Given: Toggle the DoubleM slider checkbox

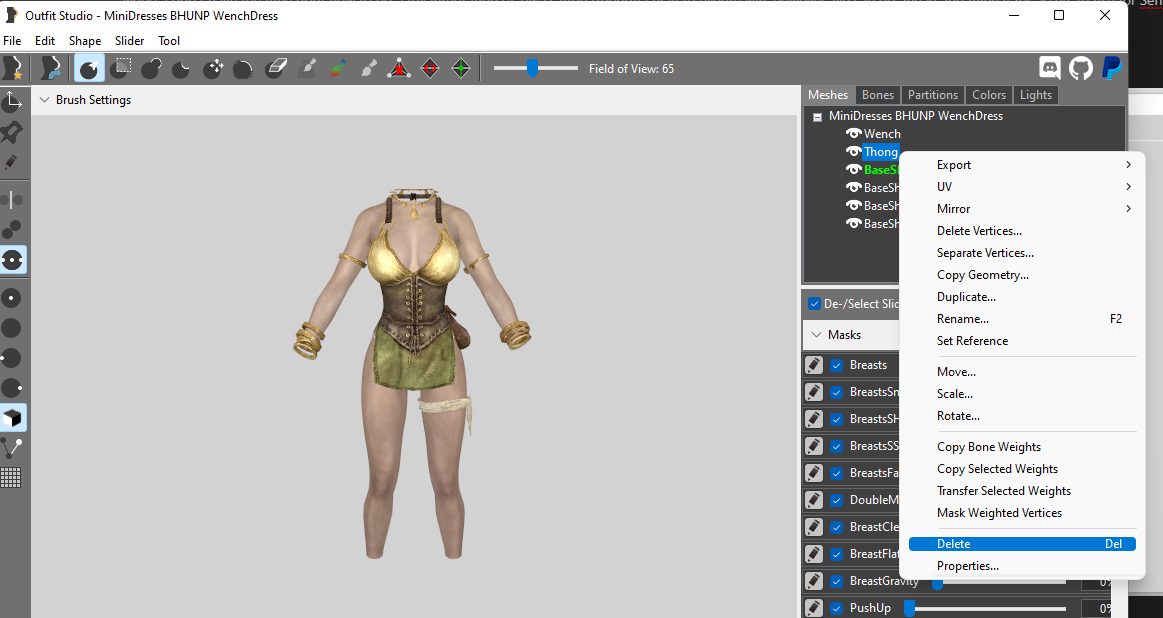Looking at the screenshot, I should (x=837, y=500).
